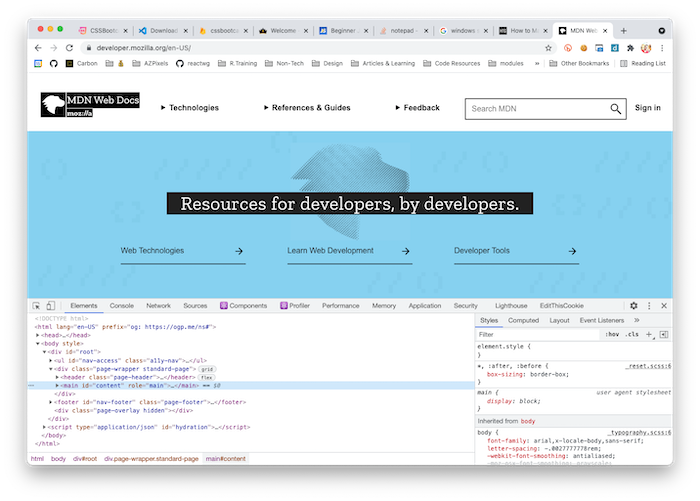Open the GitHub bookmark icon

pos(54,63)
